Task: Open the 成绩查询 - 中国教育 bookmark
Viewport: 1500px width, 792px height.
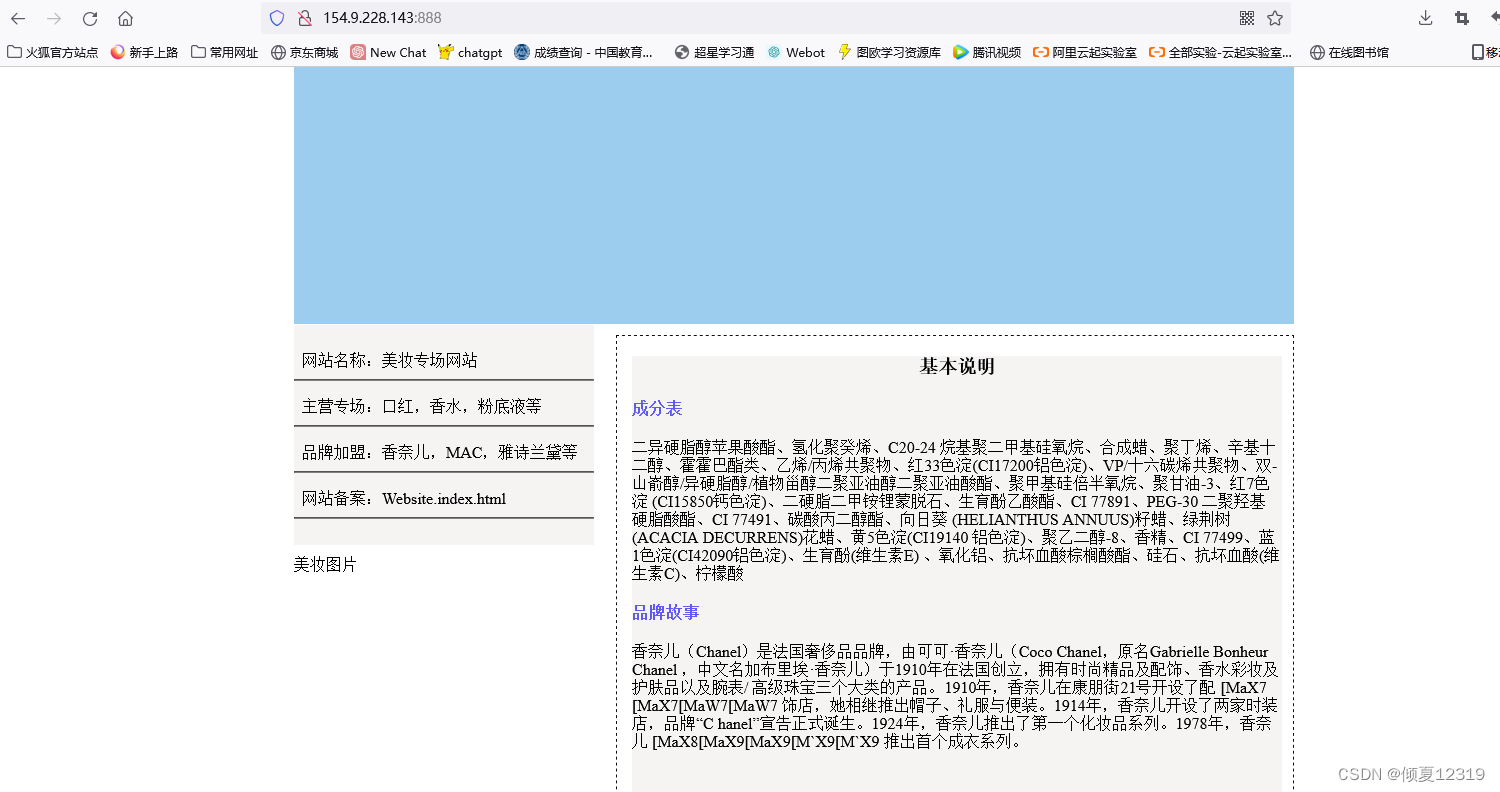Action: [583, 52]
